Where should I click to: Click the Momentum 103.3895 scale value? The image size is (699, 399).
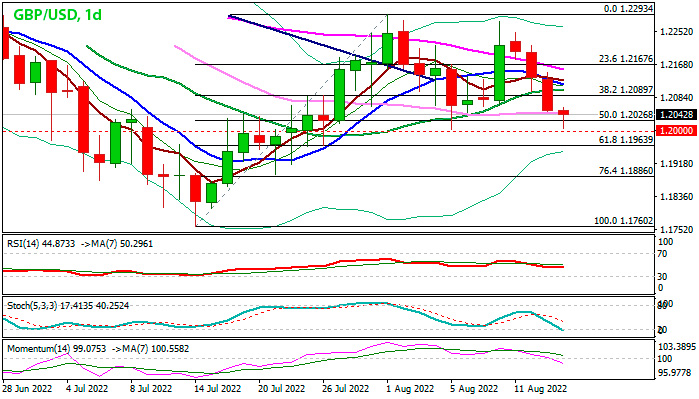click(x=677, y=347)
